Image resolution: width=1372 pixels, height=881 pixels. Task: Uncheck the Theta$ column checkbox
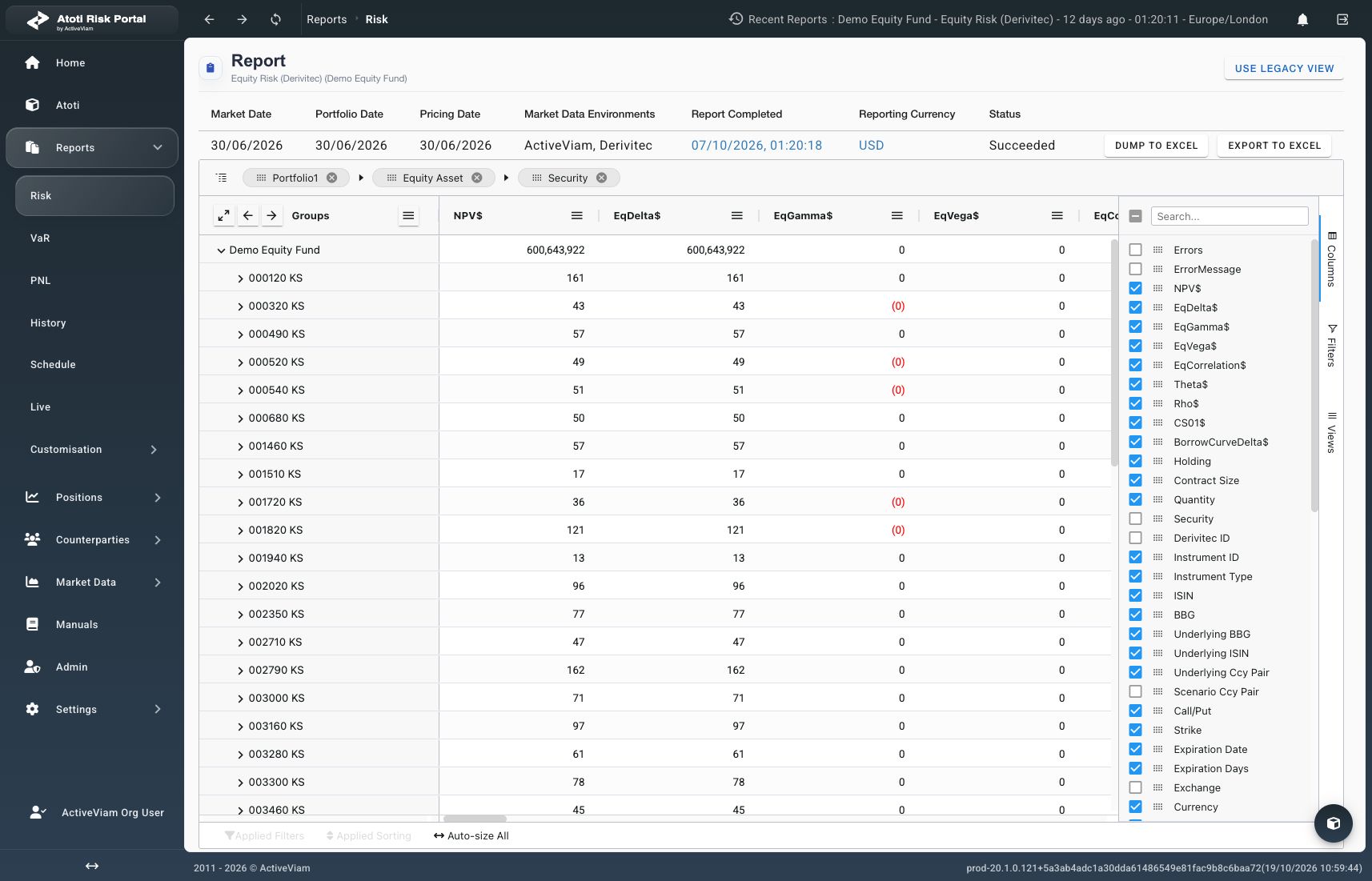click(1135, 384)
